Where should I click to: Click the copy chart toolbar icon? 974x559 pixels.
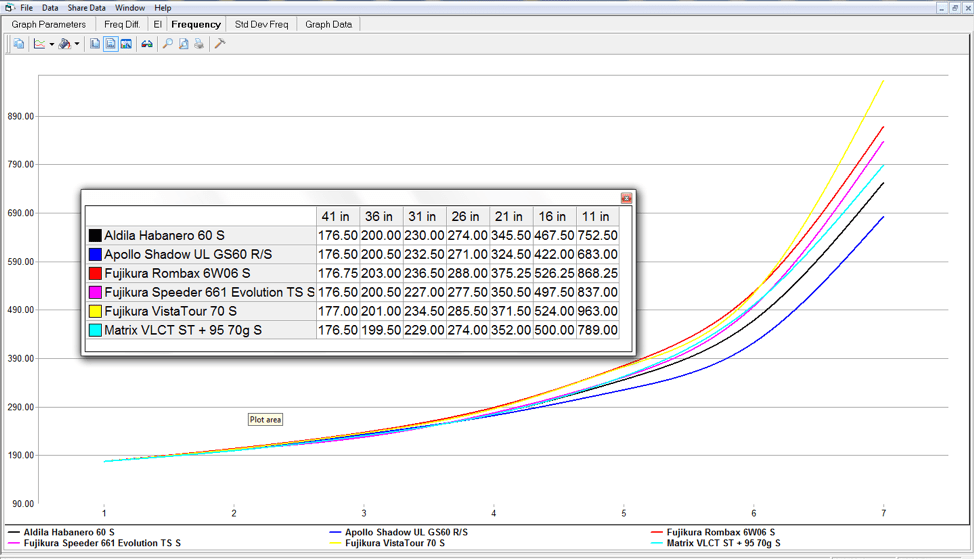(19, 44)
